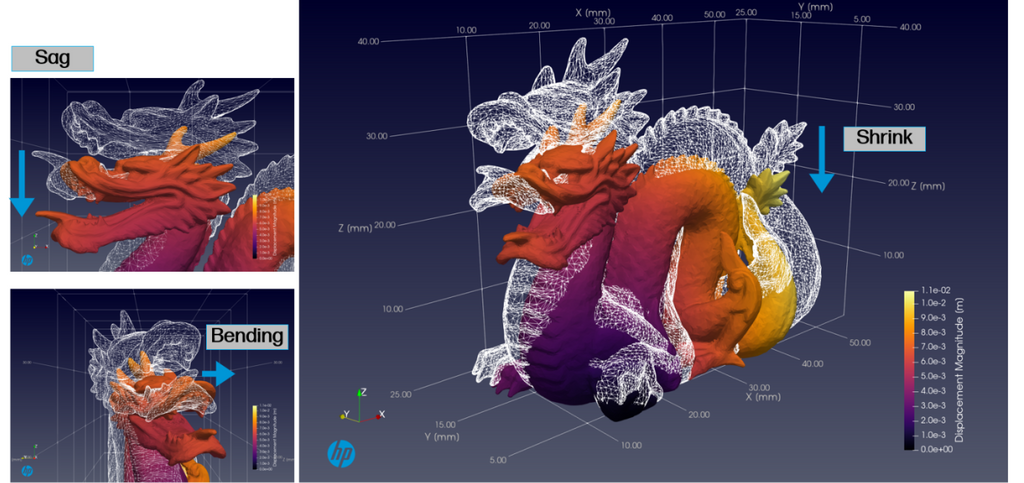
Task: Click the "1.1e-02" legend maximum value
Action: coord(936,292)
